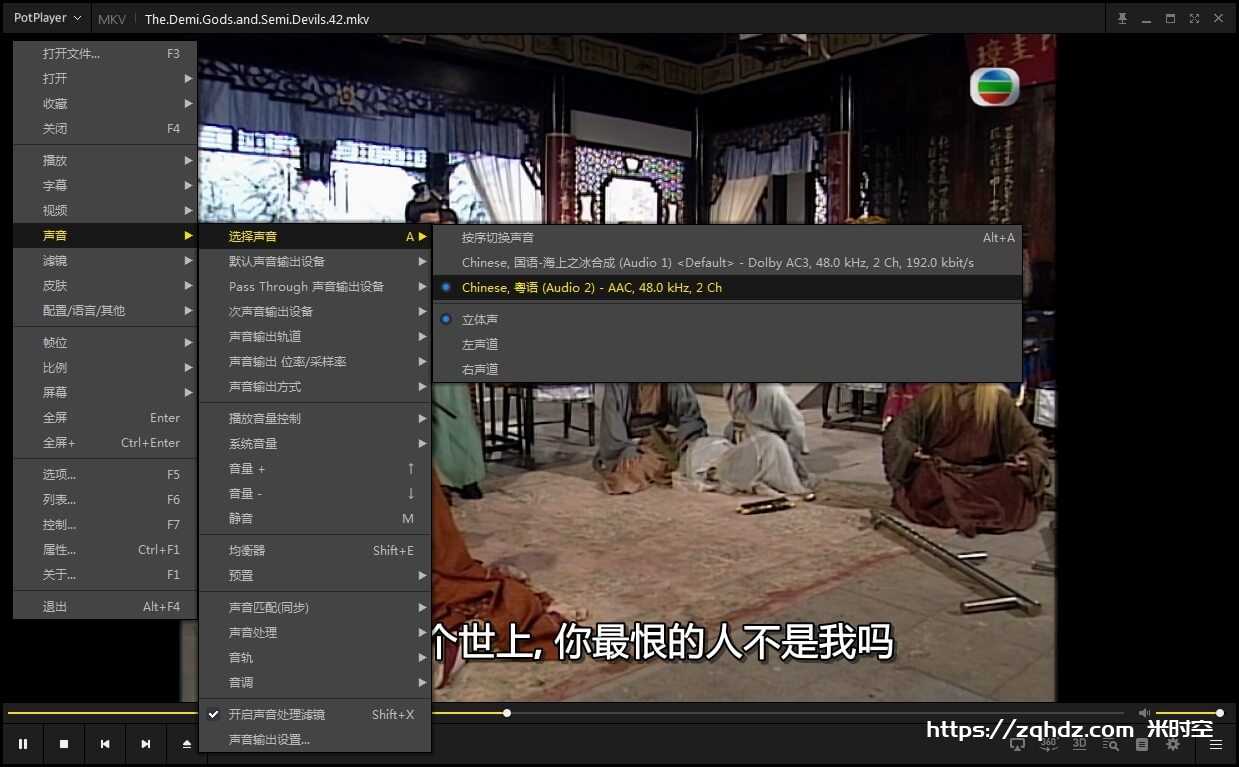
Task: Expand the 播放 playback submenu
Action: pyautogui.click(x=105, y=160)
